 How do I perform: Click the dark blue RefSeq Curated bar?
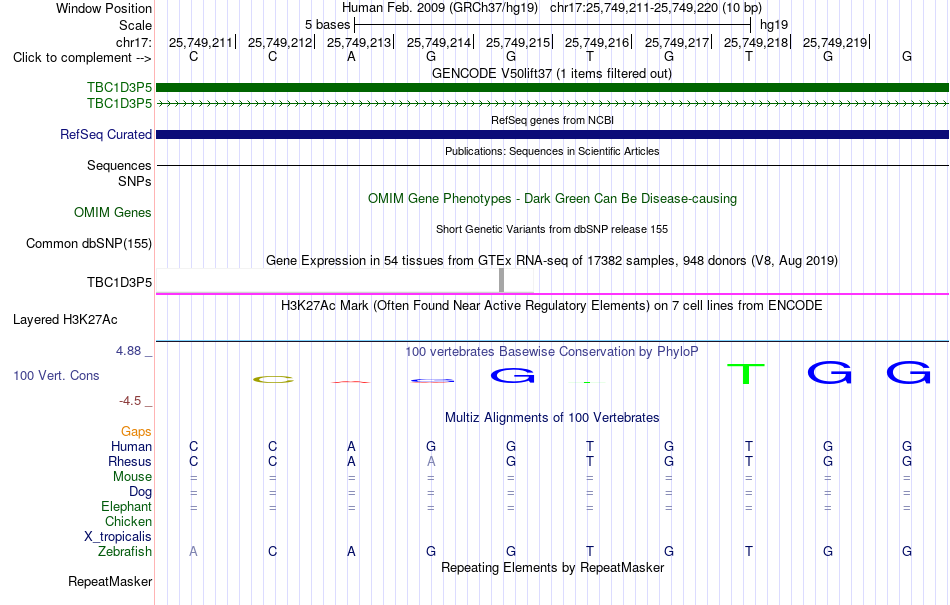coord(552,134)
